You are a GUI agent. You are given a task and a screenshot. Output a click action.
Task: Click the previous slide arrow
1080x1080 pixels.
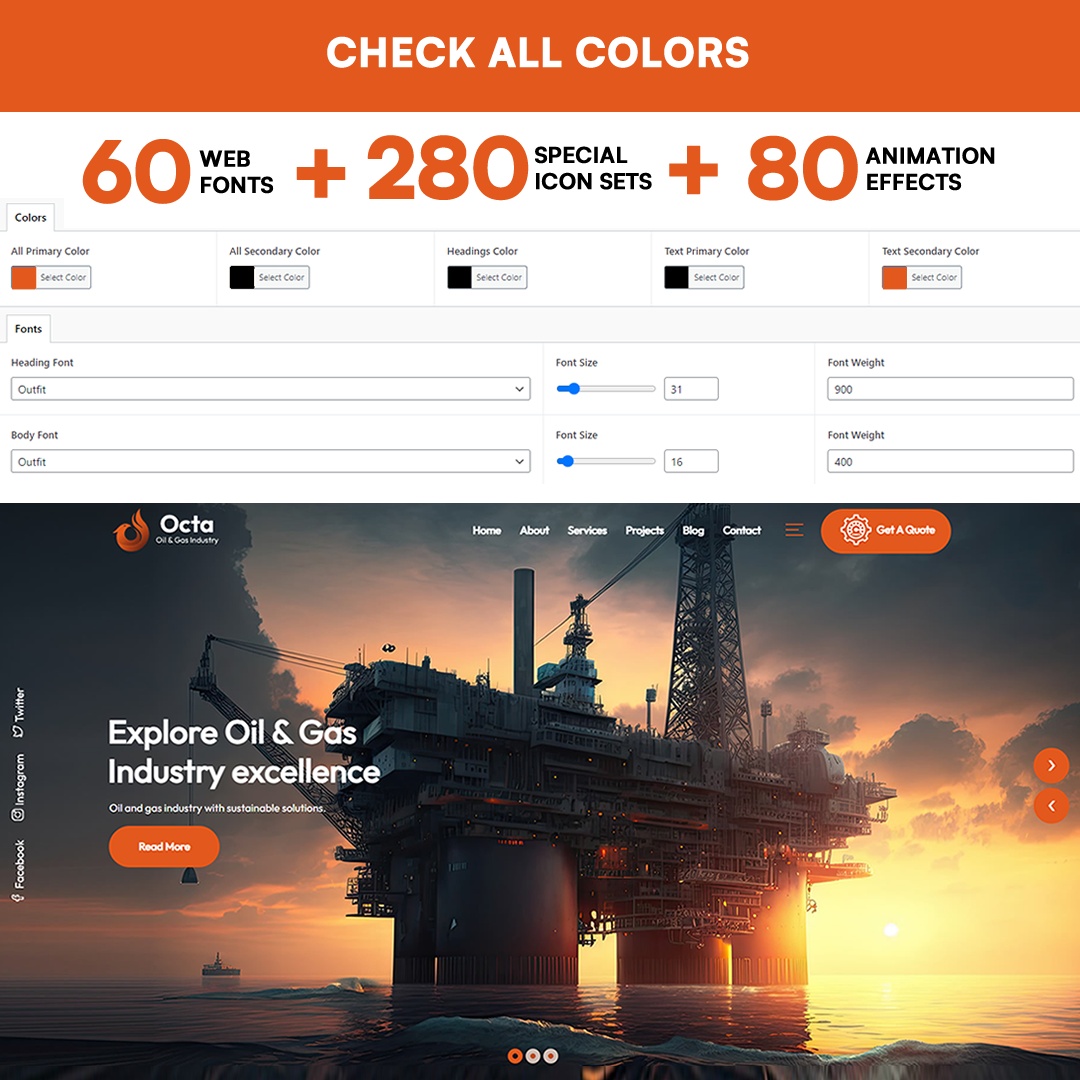point(1051,805)
